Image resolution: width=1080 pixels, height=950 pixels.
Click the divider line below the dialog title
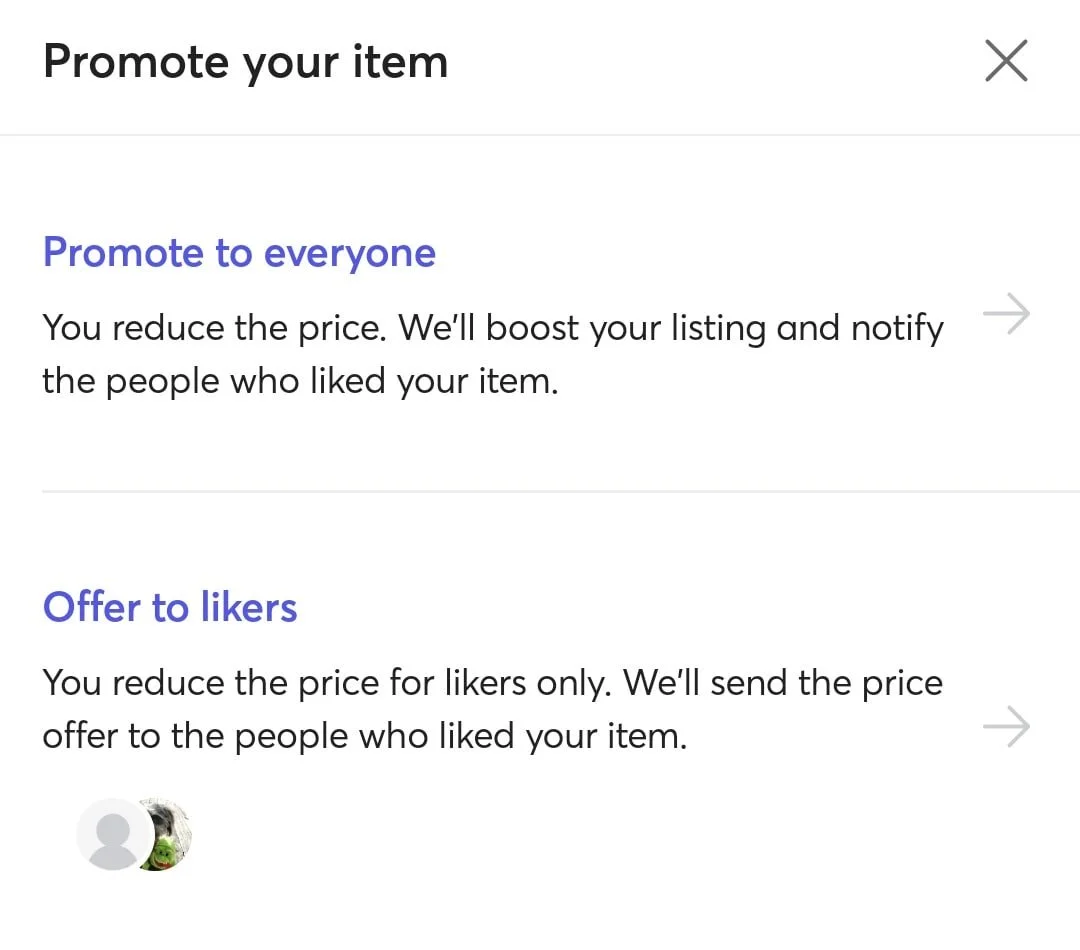540,135
